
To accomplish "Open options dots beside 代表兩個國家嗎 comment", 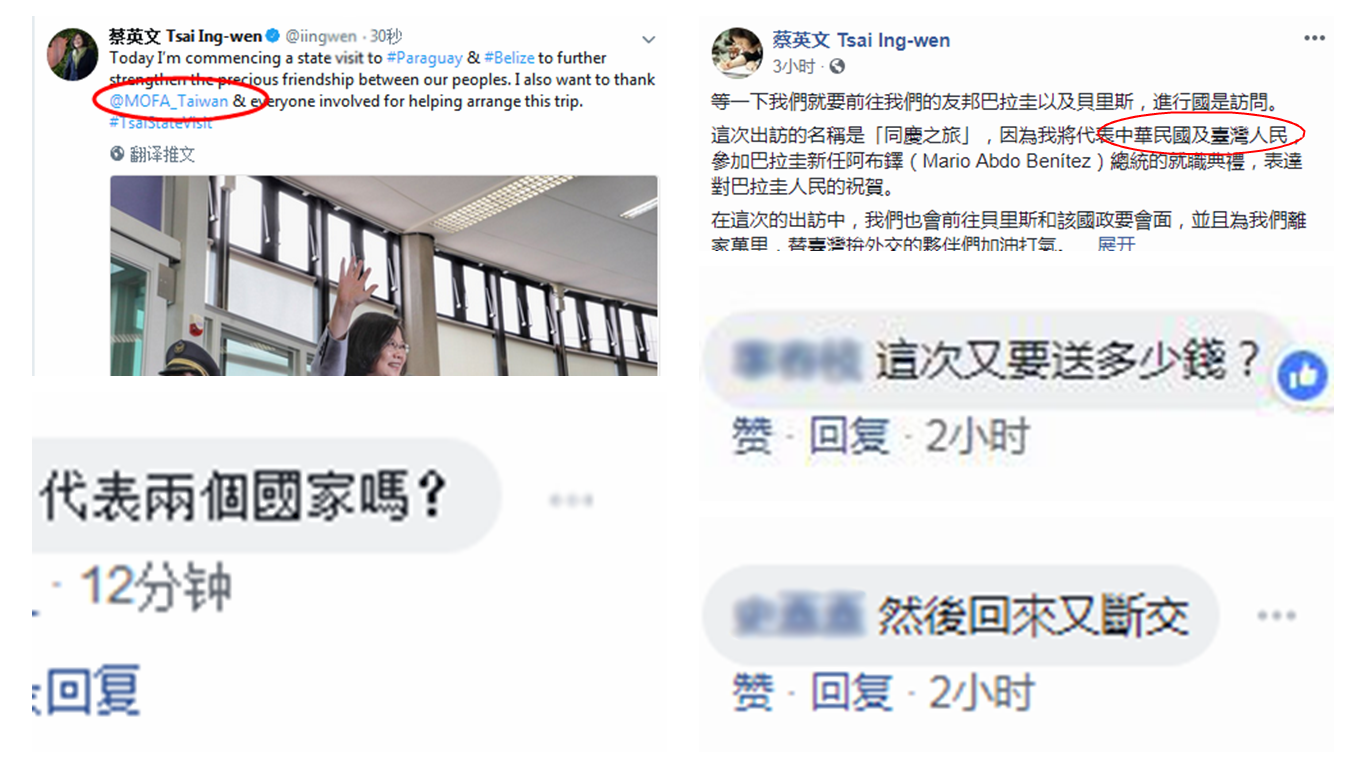I will tap(571, 500).
